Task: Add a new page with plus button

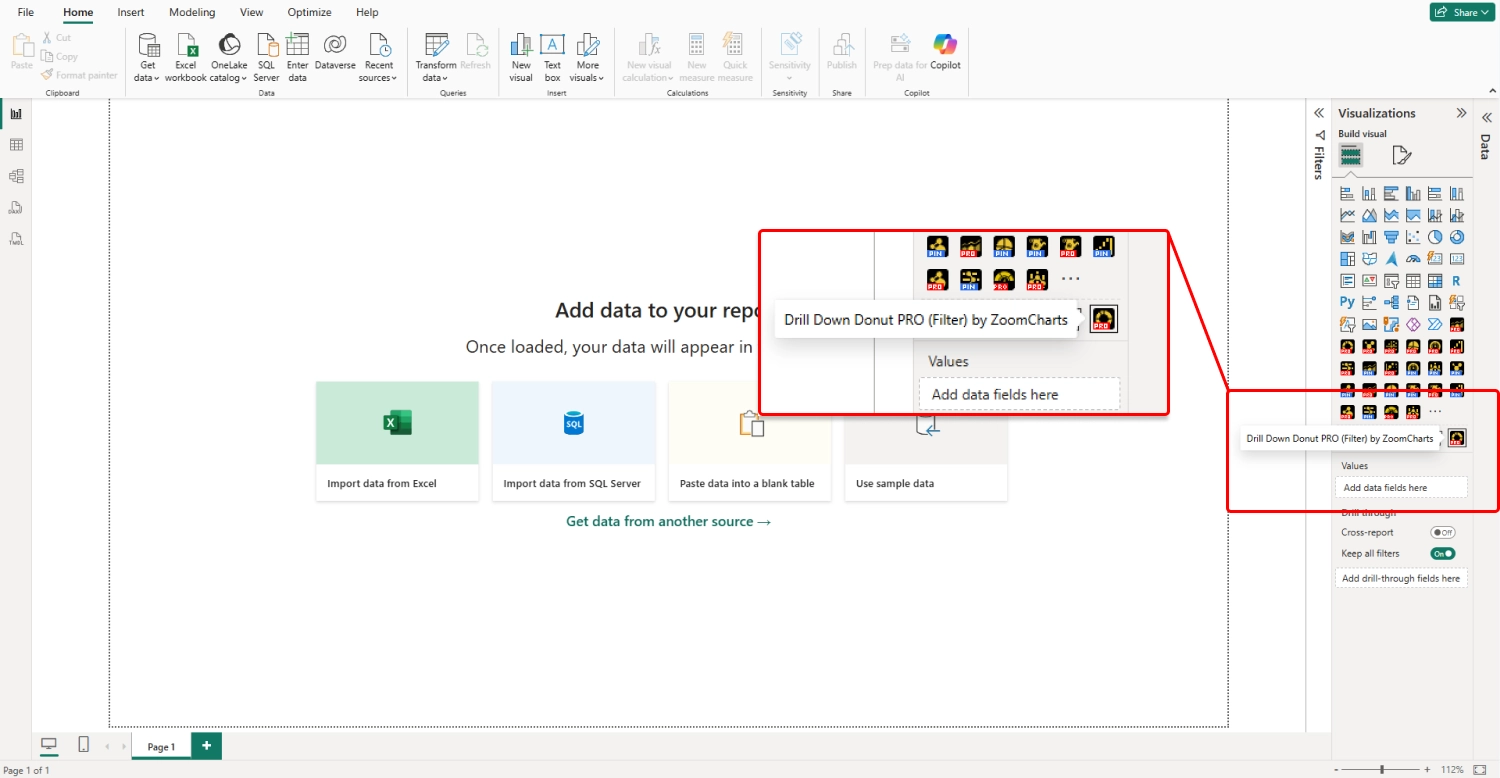Action: coord(206,745)
